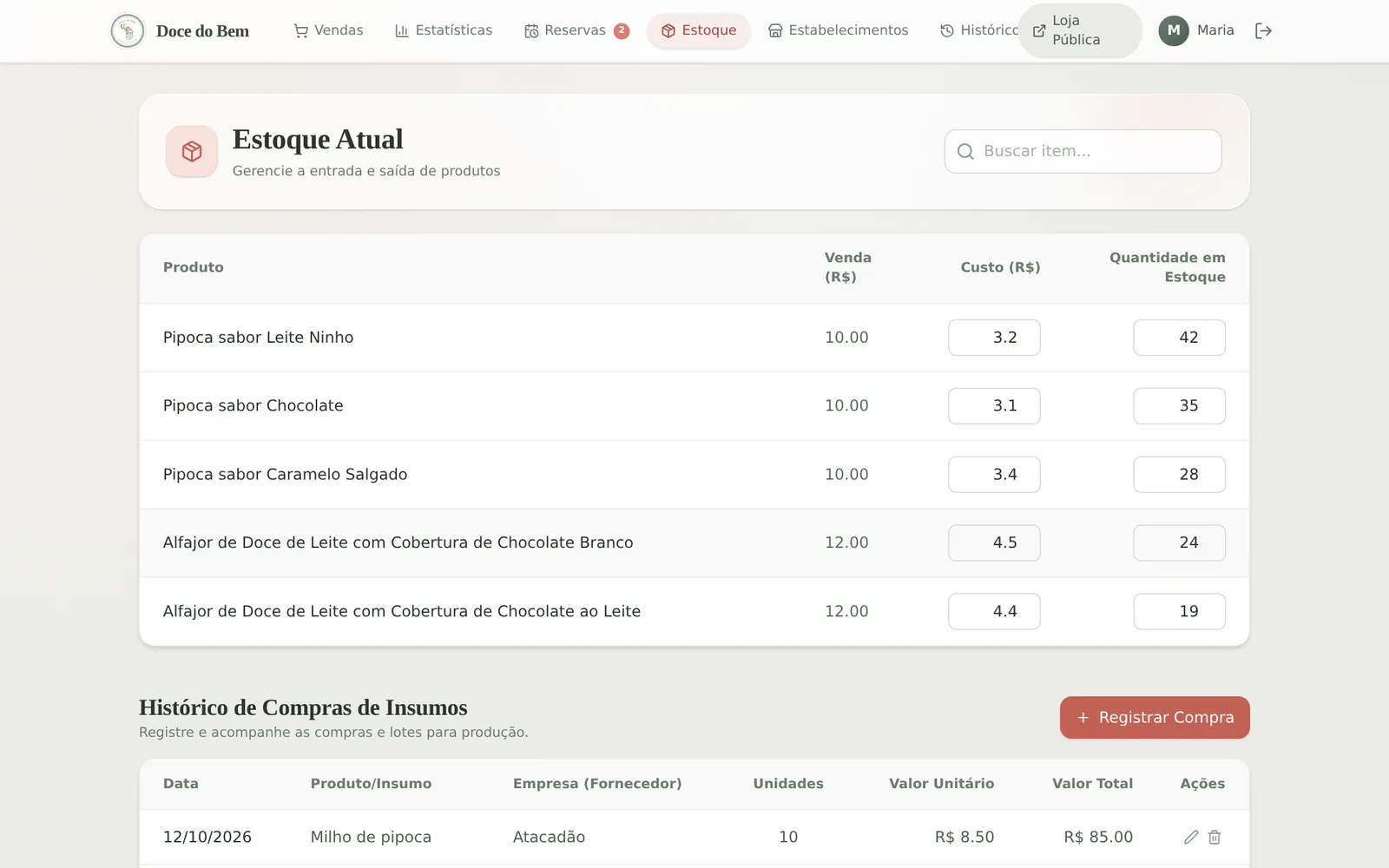Click the R$ 85.00 total value
The image size is (1389, 868).
(x=1098, y=837)
